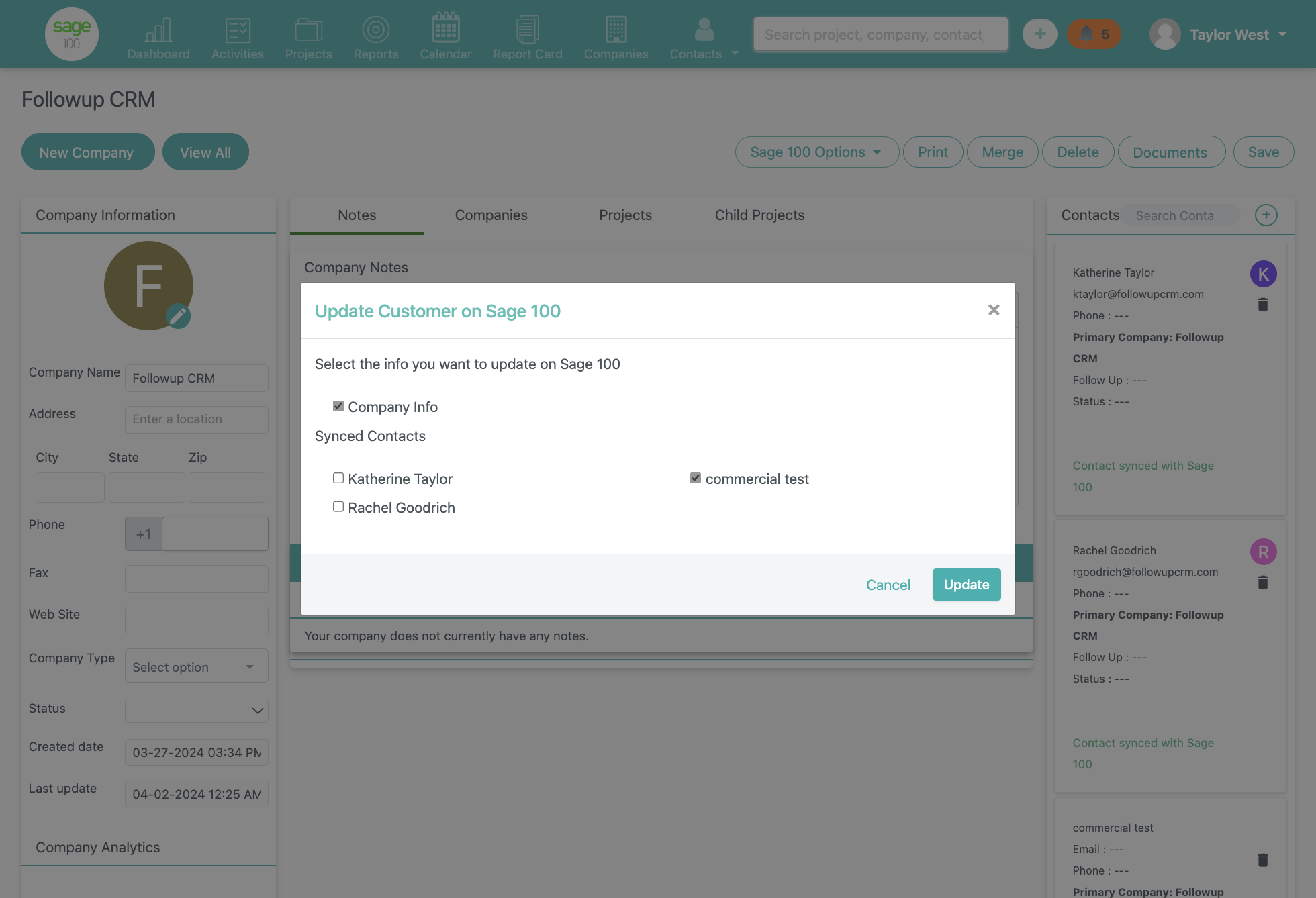Open the Company Type select option dropdown

coord(197,667)
